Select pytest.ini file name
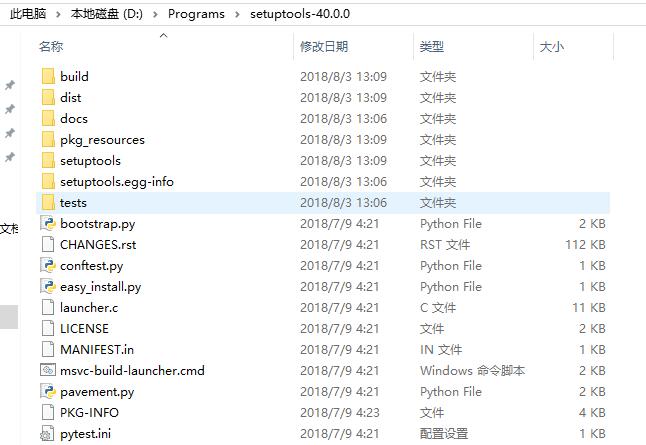Screen dimensions: 646x445 85,434
